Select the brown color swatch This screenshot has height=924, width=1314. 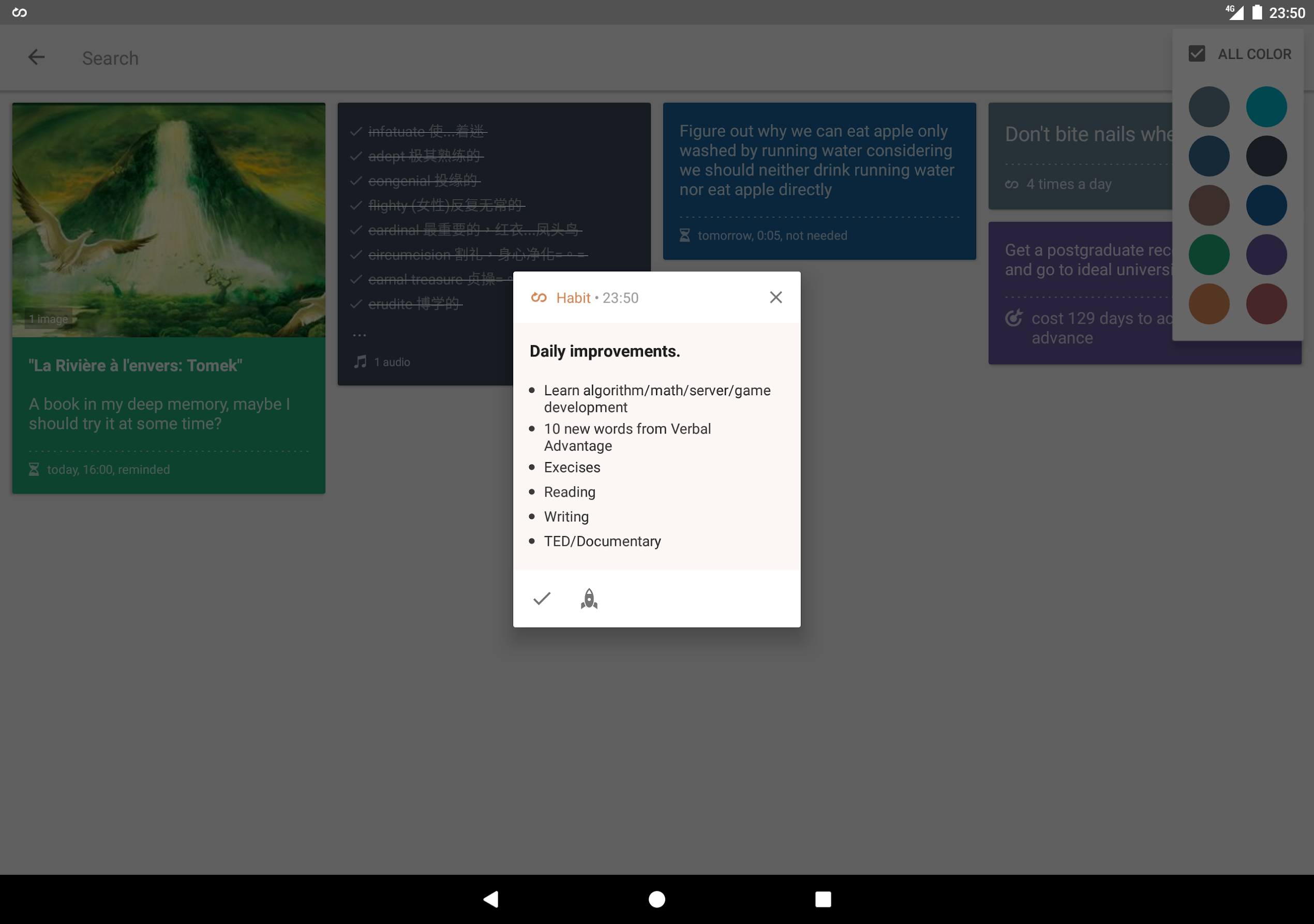point(1208,205)
